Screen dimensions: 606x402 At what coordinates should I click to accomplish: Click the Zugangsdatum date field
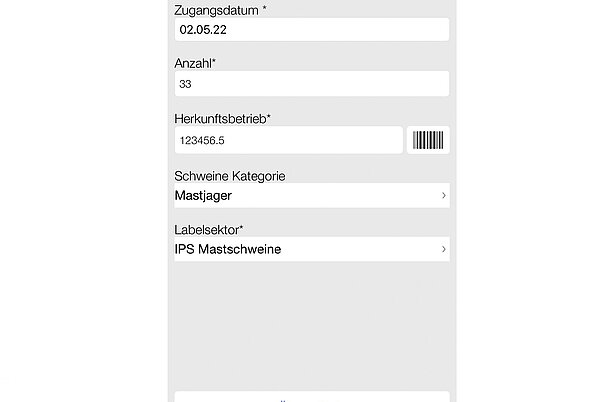tap(311, 30)
